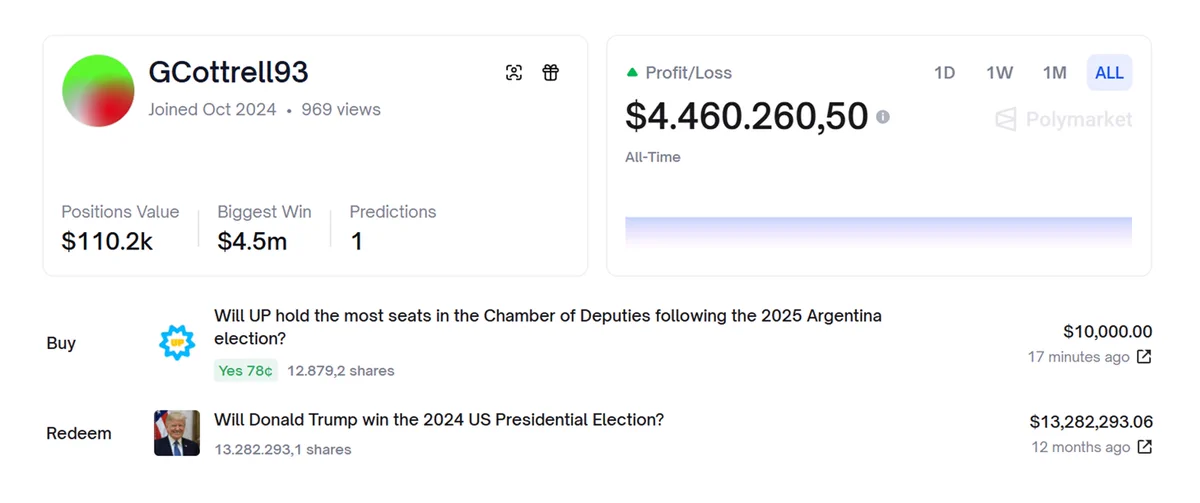Image resolution: width=1200 pixels, height=503 pixels.
Task: Select the 1W time range
Action: coord(999,73)
